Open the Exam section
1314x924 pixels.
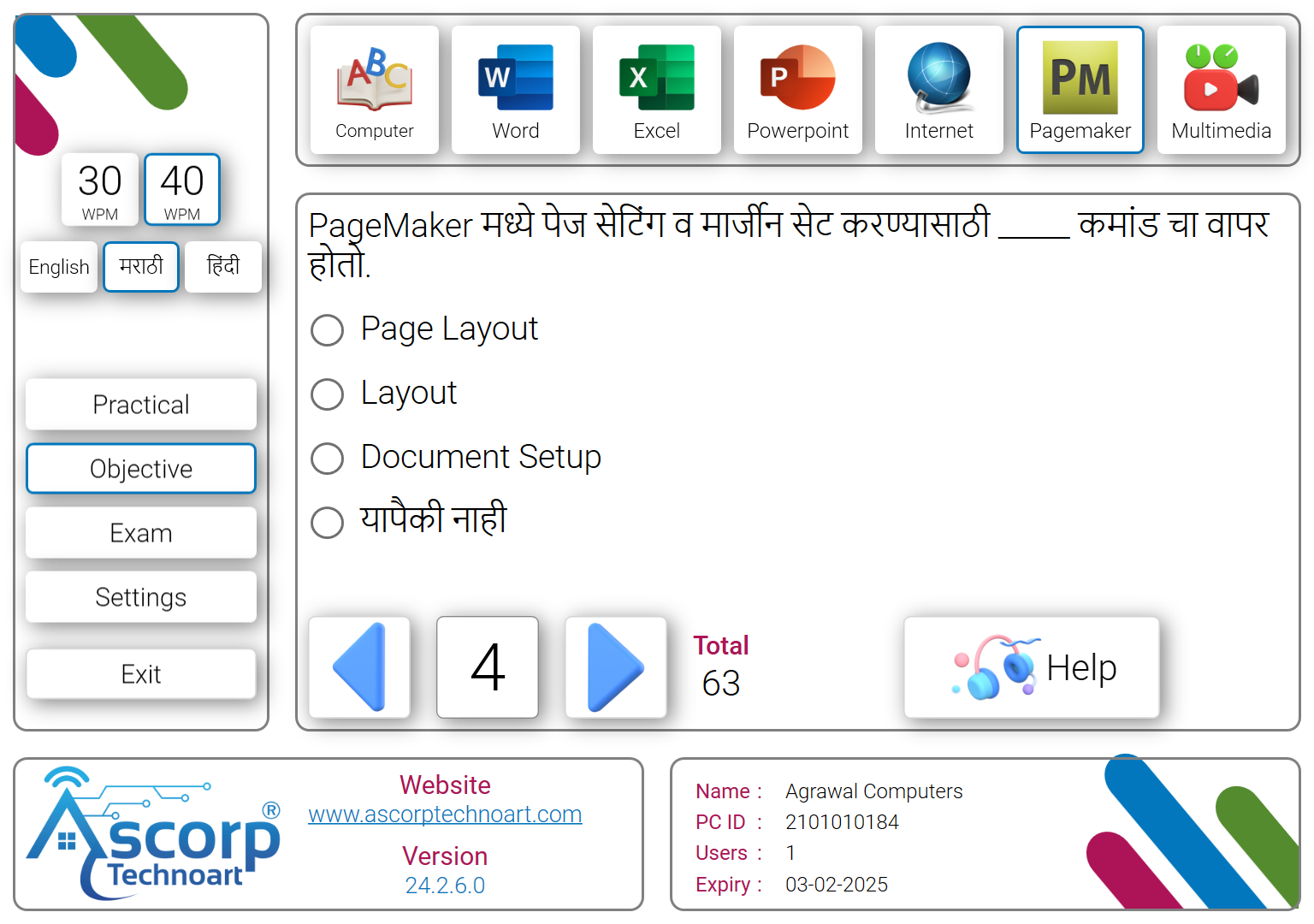point(141,533)
